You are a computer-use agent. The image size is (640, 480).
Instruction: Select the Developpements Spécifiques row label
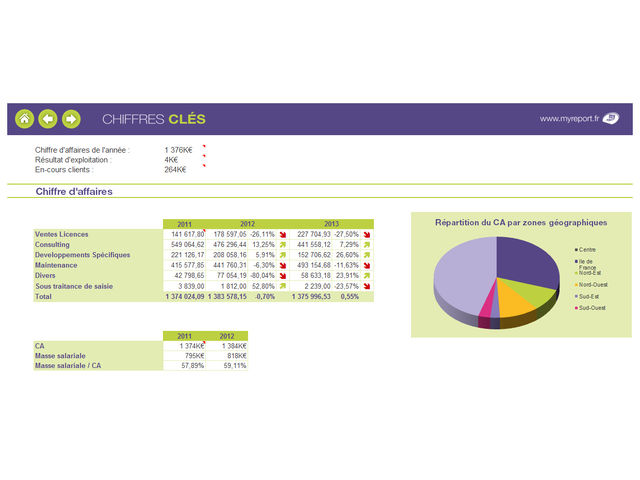point(82,255)
